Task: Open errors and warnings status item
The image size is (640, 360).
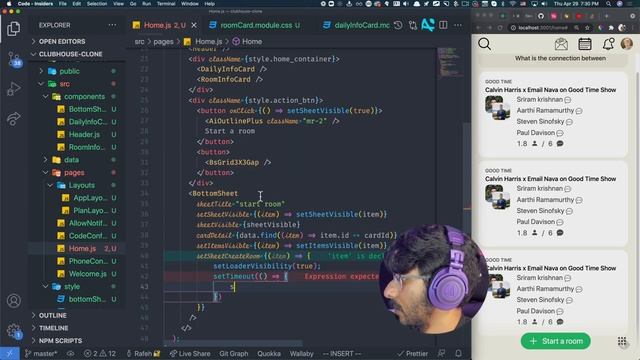Action: 100,354
